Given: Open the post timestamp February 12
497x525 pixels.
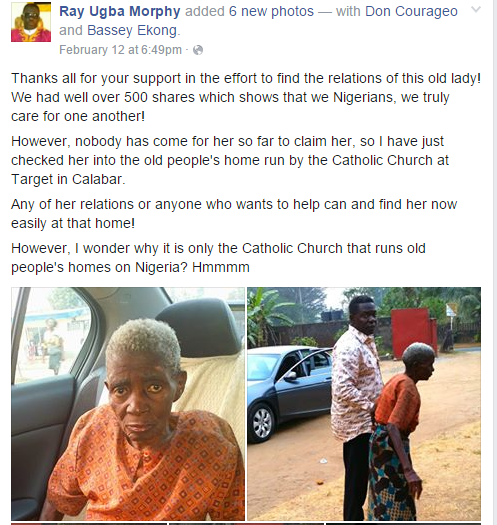Looking at the screenshot, I should [x=120, y=50].
